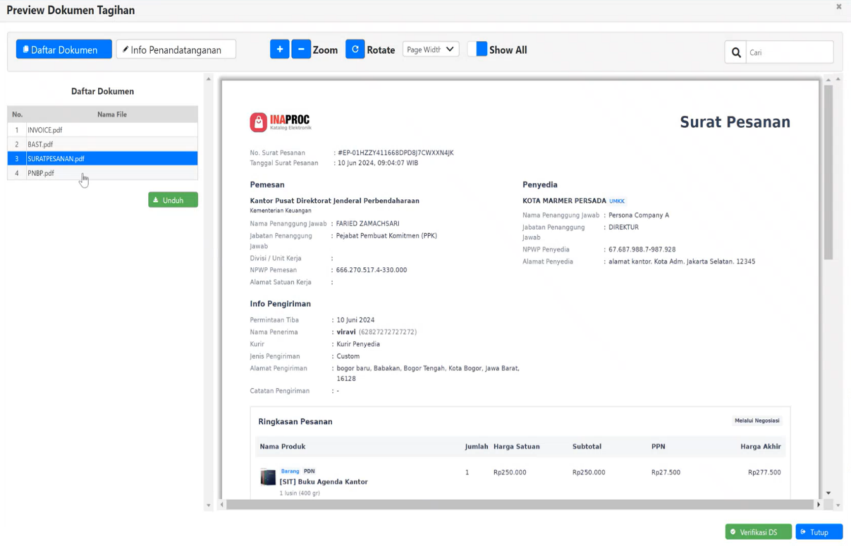This screenshot has height=547, width=851.
Task: Click the zoom in plus icon
Action: [279, 49]
